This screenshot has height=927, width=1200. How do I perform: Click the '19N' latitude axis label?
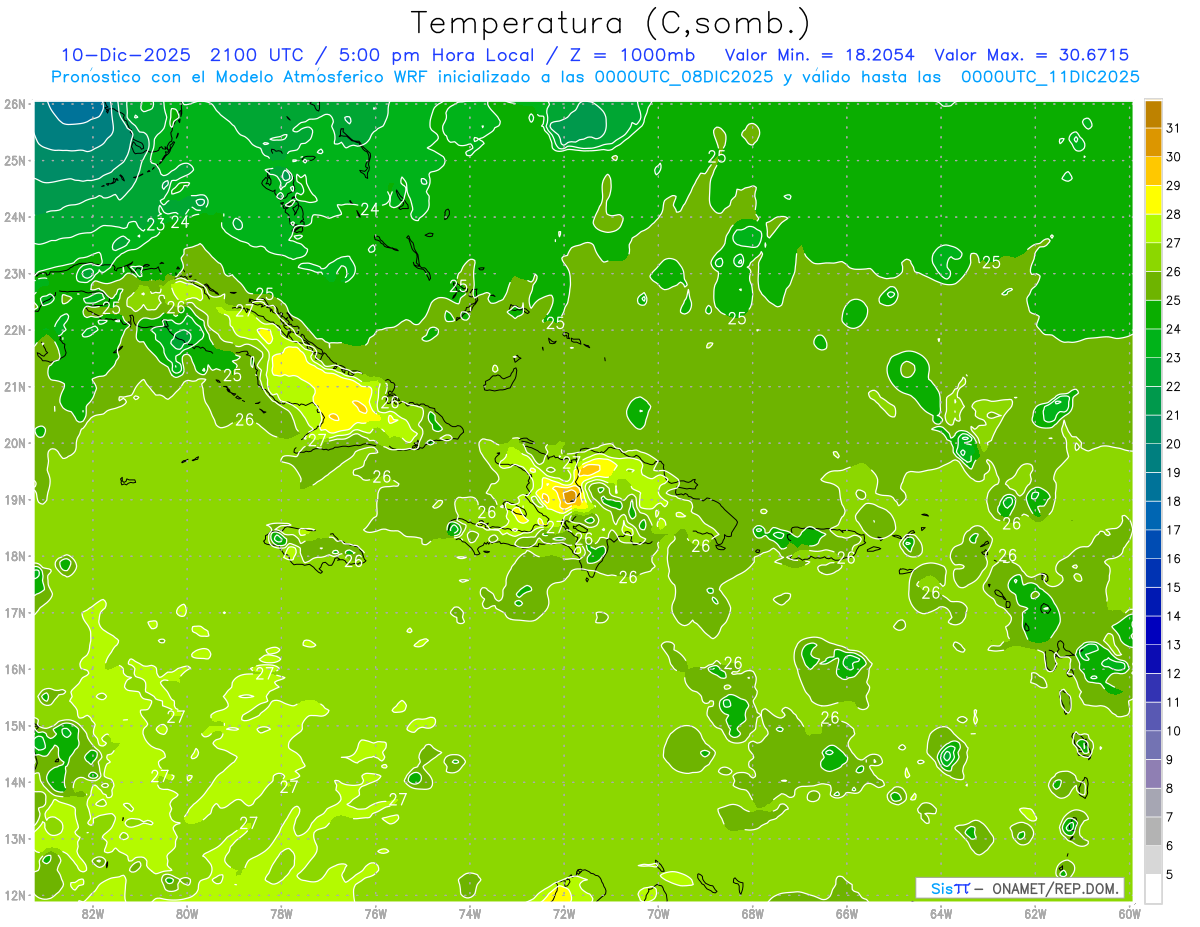coord(14,499)
